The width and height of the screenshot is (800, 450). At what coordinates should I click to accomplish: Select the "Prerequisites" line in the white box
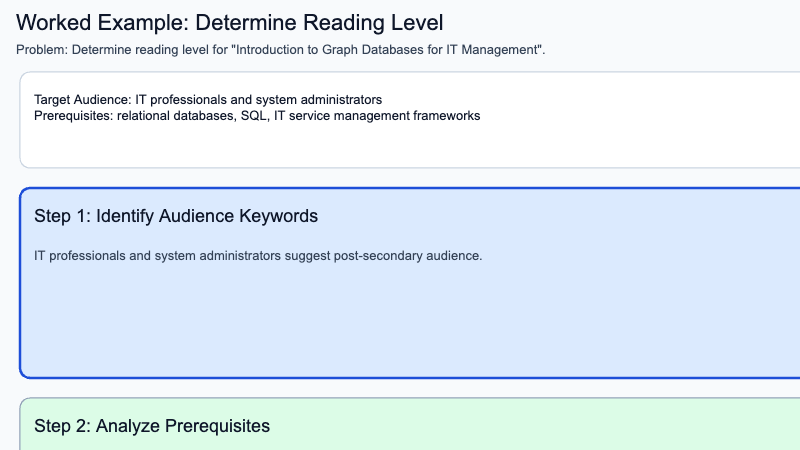[257, 115]
